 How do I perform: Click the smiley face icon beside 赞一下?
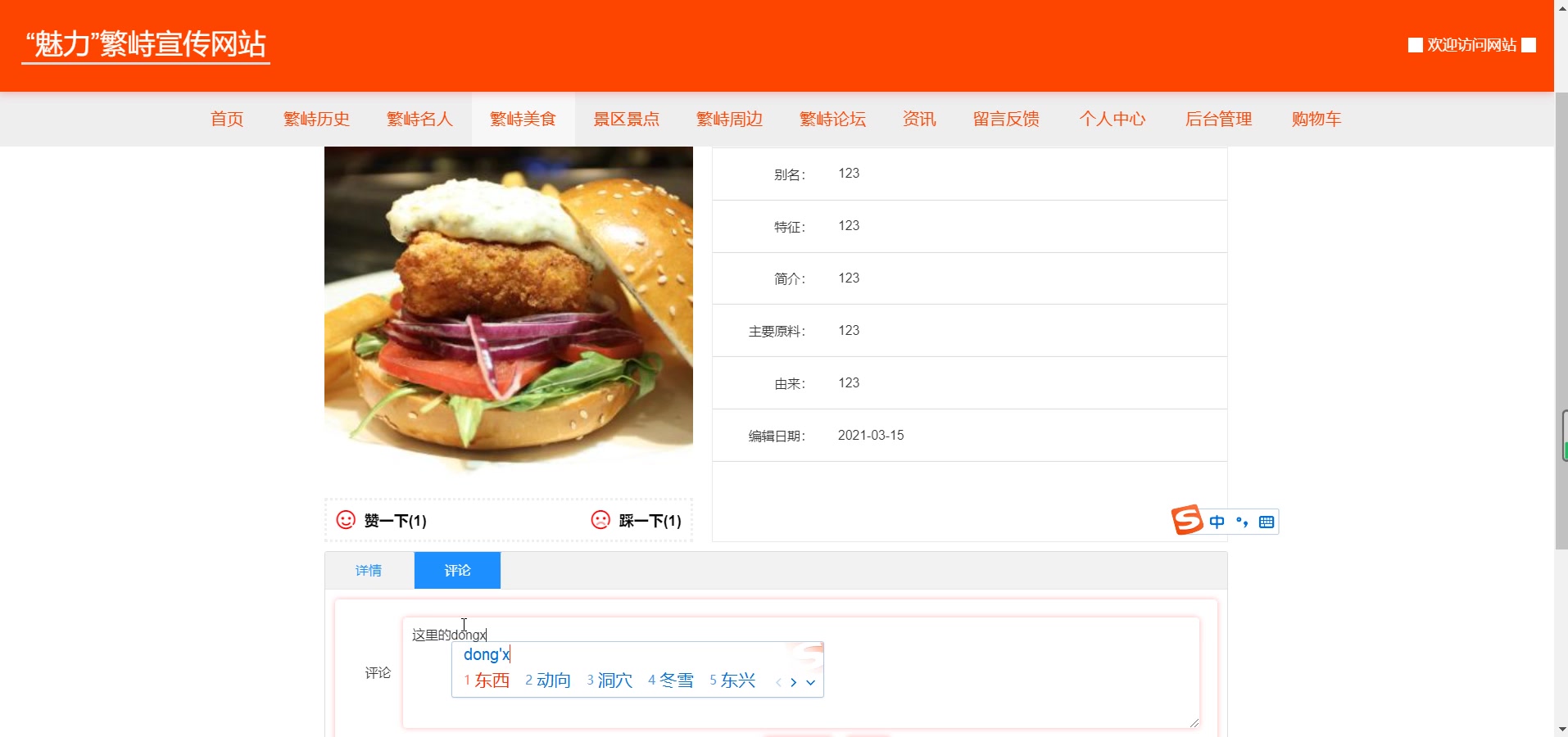click(x=344, y=520)
